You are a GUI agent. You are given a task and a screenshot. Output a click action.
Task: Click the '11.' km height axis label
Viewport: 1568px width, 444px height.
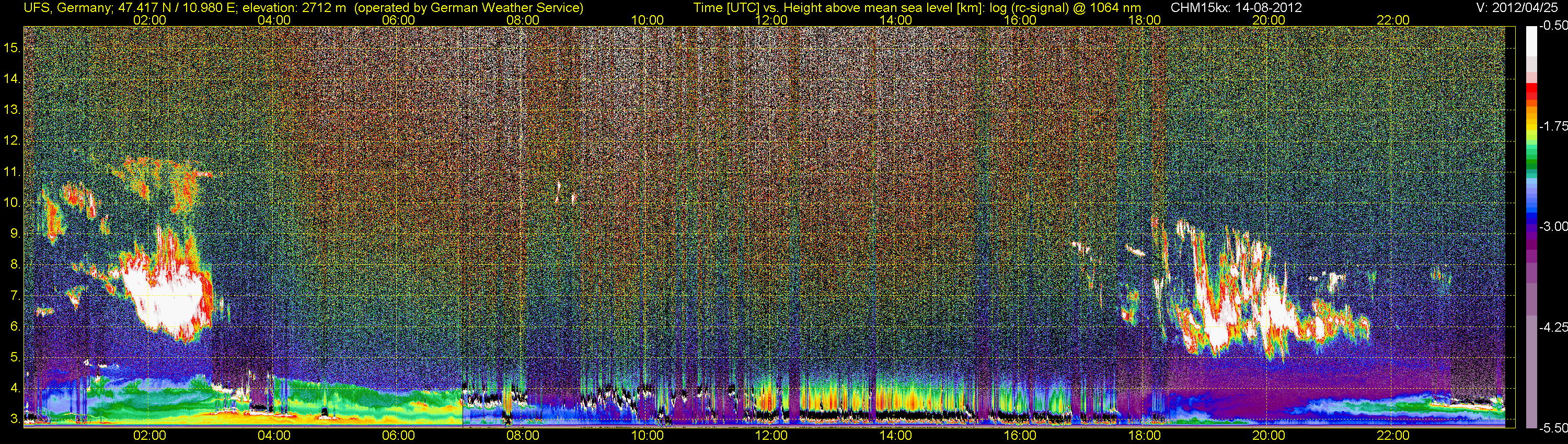(x=11, y=172)
